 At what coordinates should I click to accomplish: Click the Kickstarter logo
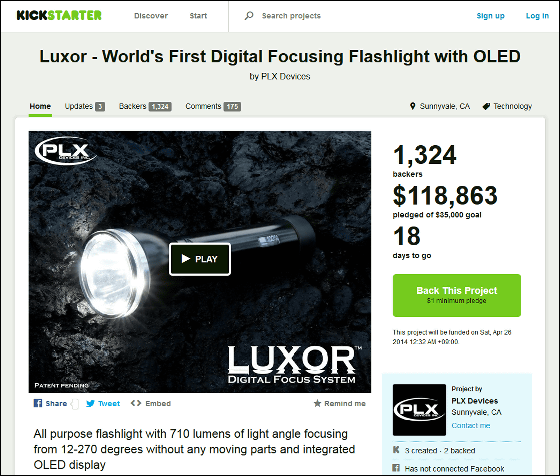point(59,15)
